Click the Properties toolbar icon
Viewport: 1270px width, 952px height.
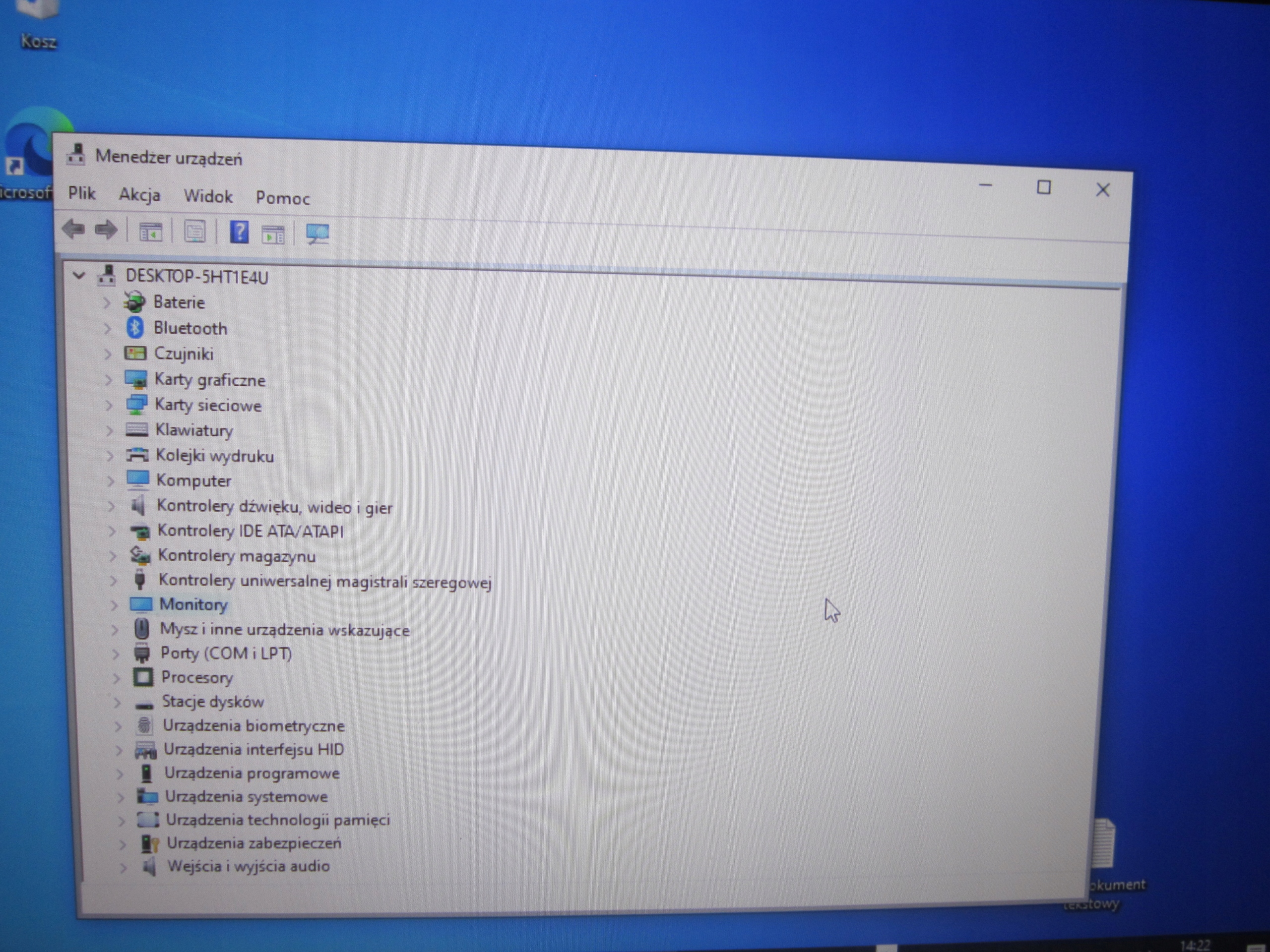coord(194,232)
